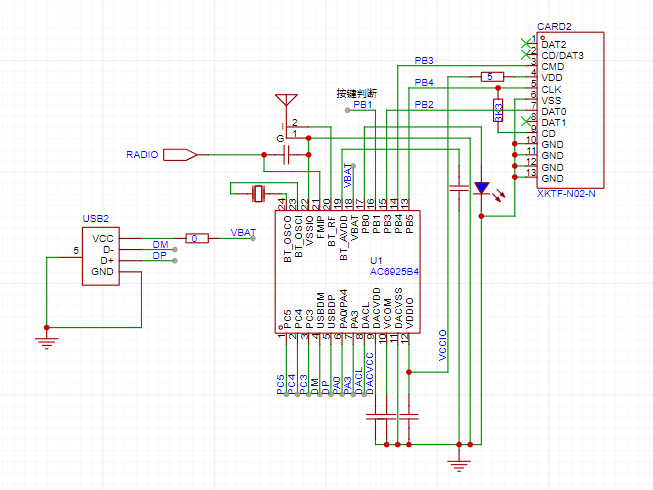Click the light-emission arrows beside the LED

(x=498, y=196)
